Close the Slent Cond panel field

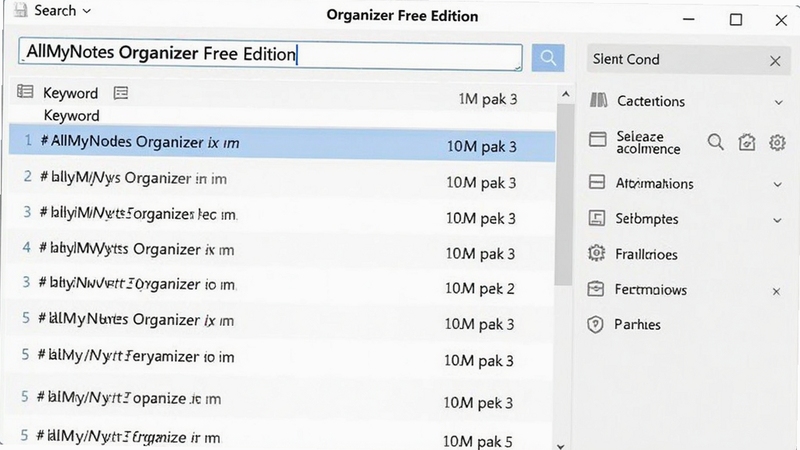775,61
